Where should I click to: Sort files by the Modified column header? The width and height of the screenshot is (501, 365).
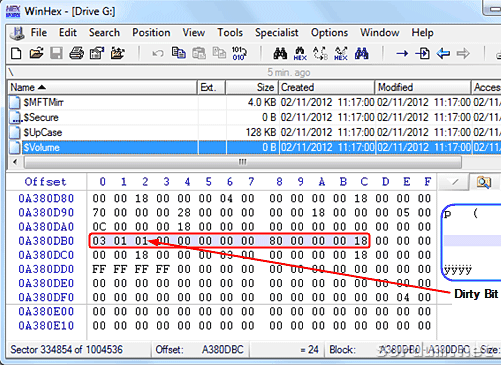pos(423,87)
